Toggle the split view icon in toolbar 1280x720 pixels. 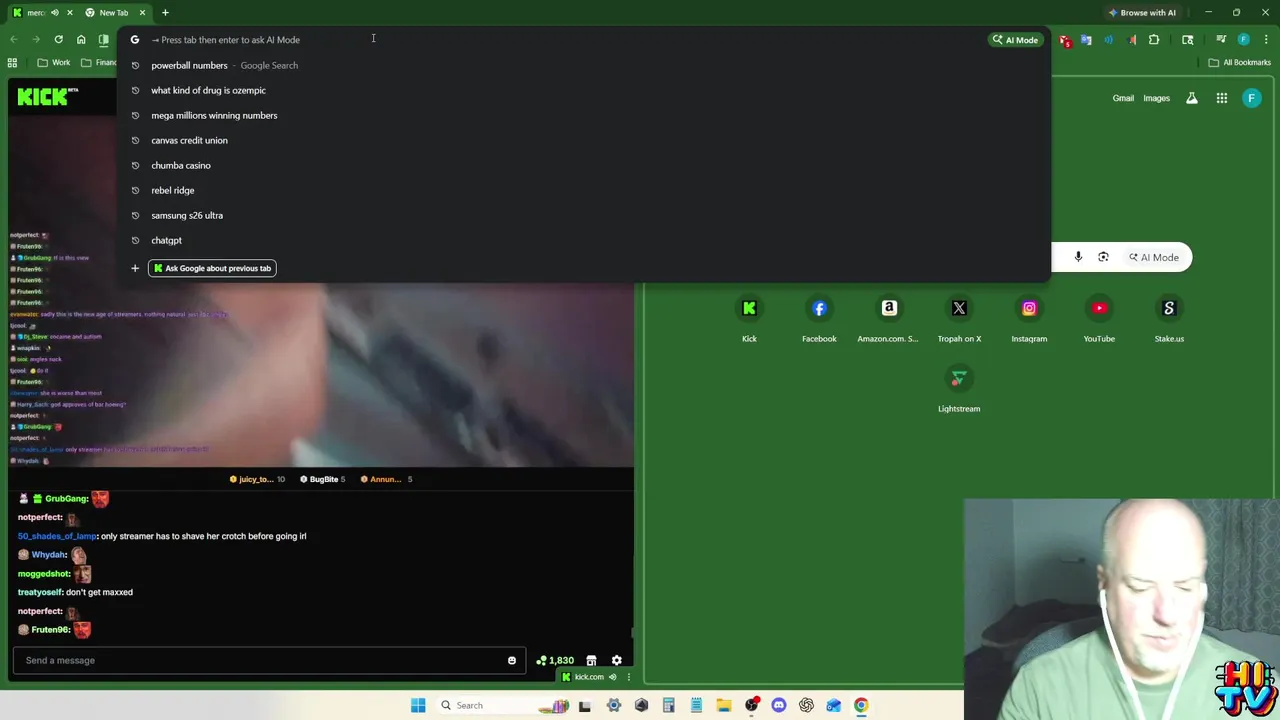click(x=103, y=40)
